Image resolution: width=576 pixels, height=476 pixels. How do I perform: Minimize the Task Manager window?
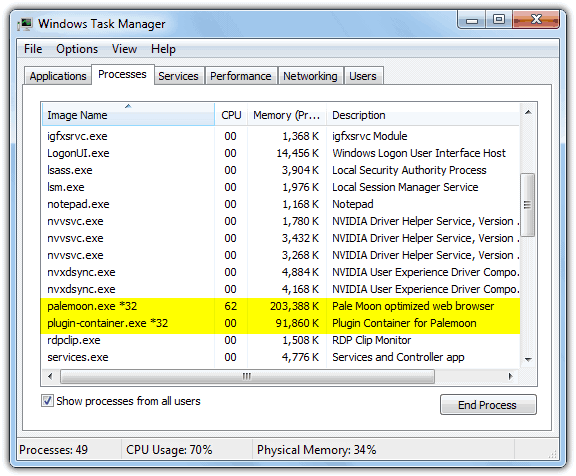point(472,19)
